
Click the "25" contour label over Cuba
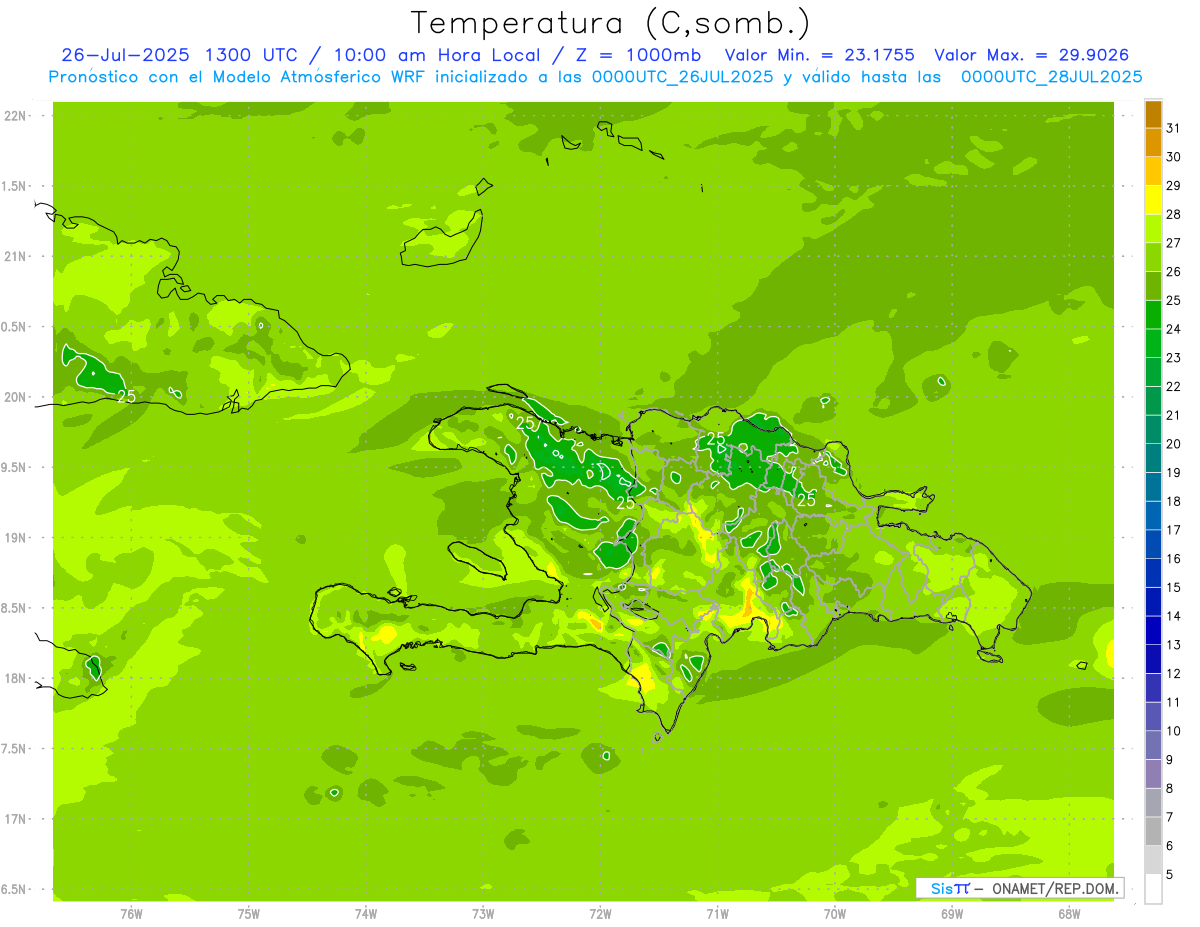click(127, 396)
